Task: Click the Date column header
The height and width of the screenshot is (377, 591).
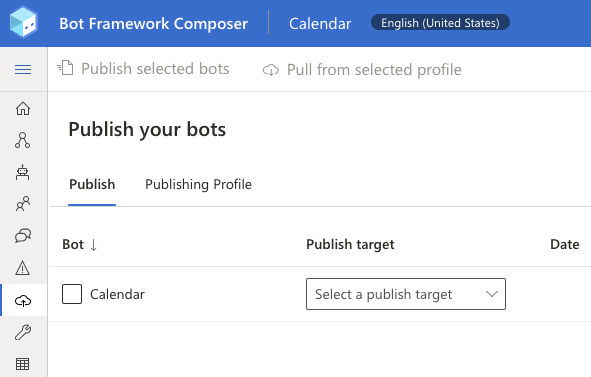Action: click(x=565, y=244)
